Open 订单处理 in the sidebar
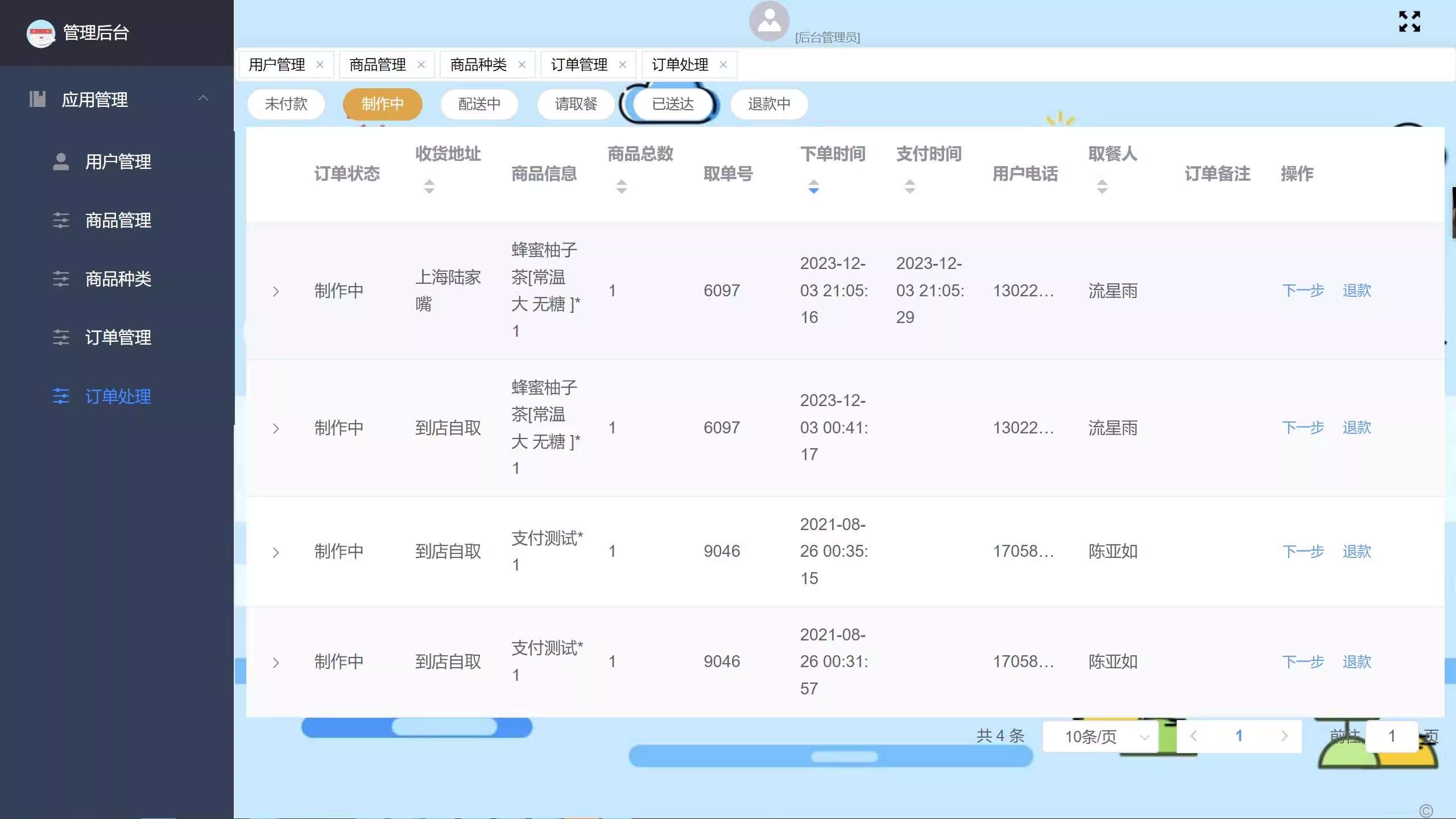This screenshot has height=819, width=1456. [118, 396]
